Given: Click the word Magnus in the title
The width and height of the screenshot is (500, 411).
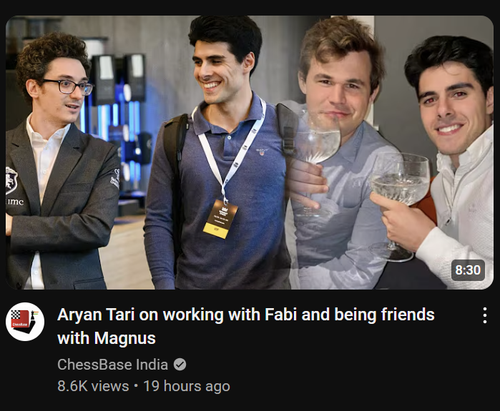Looking at the screenshot, I should tap(125, 338).
